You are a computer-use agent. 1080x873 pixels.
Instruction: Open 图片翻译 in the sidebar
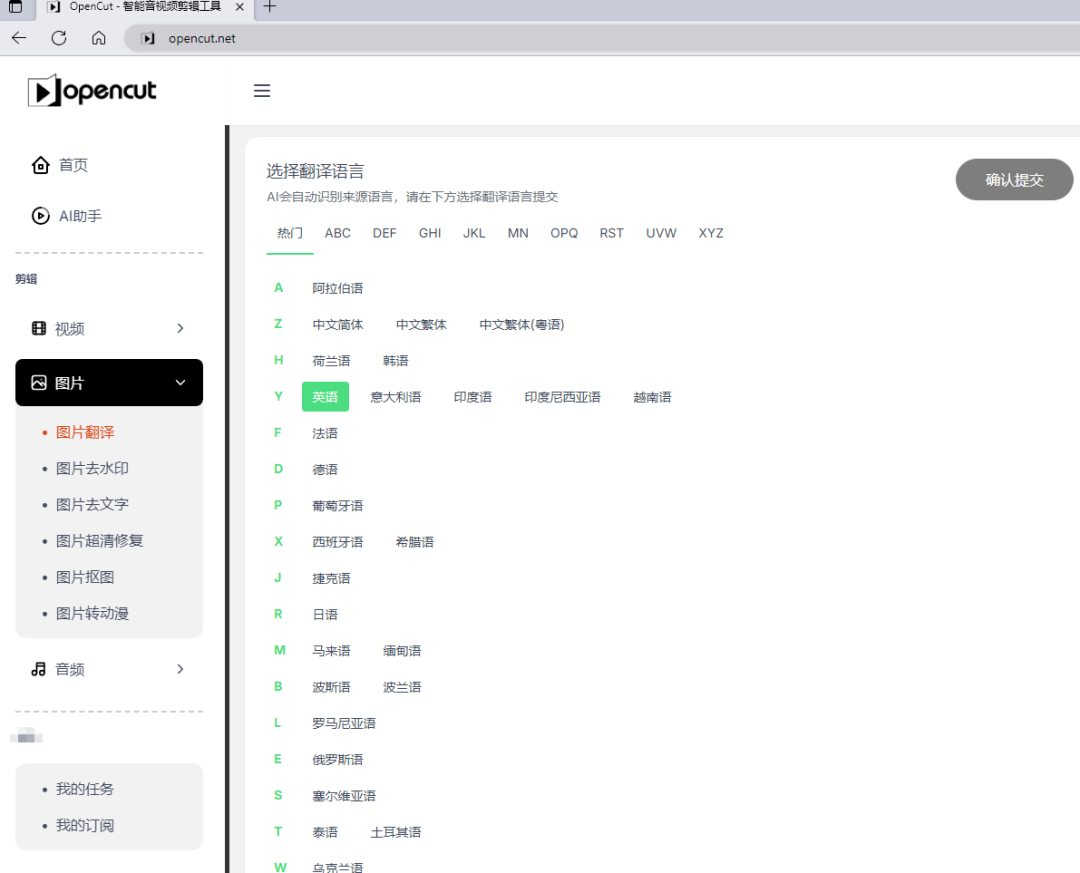[85, 432]
